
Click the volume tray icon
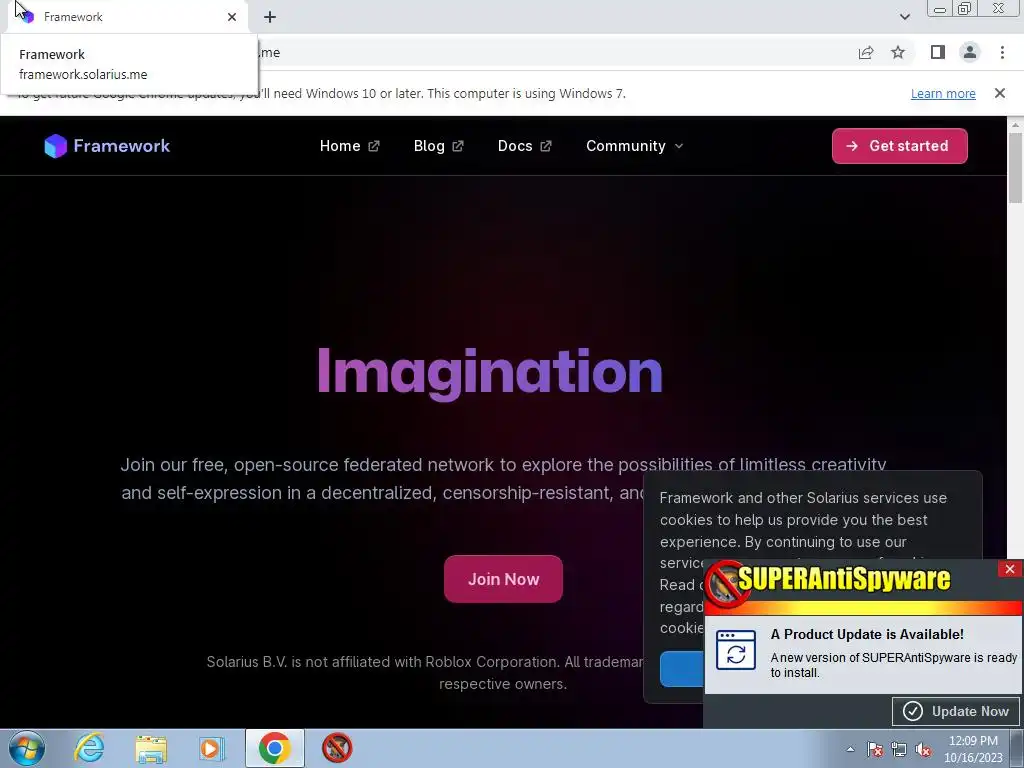coord(923,749)
